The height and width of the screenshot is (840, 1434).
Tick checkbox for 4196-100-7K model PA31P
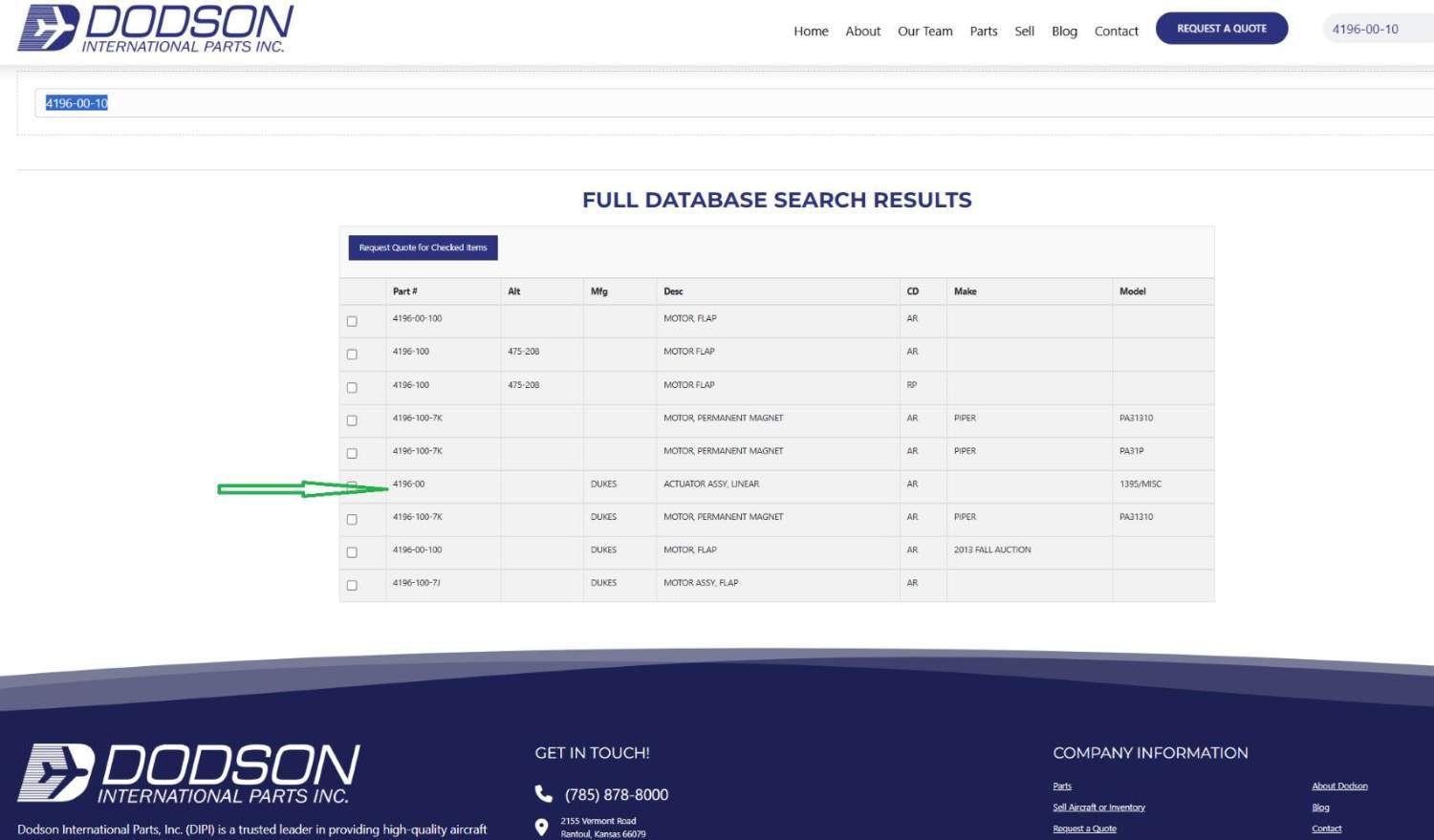click(352, 453)
